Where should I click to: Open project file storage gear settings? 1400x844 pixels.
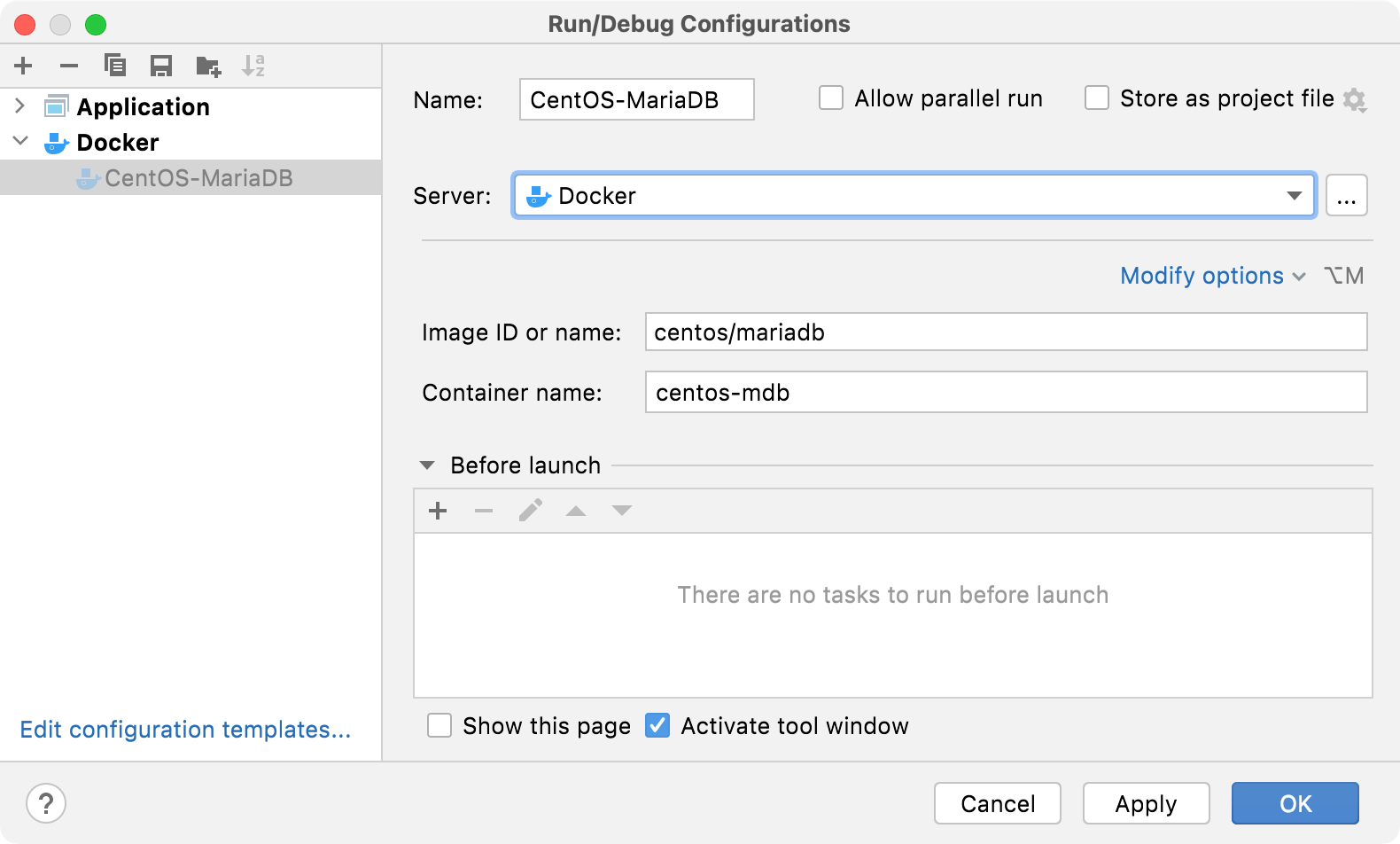[x=1355, y=99]
